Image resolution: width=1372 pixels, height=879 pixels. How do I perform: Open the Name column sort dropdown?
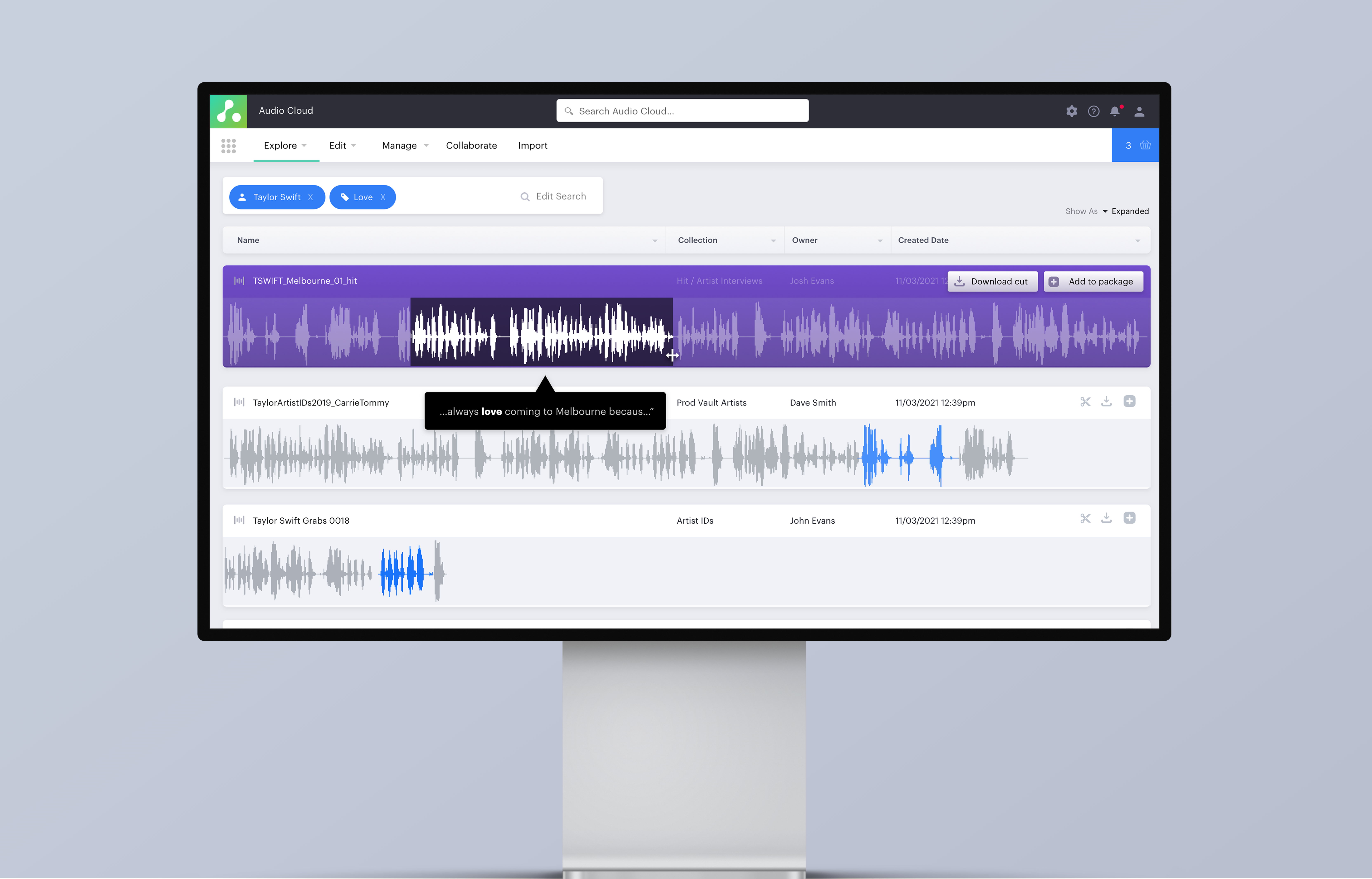tap(655, 241)
